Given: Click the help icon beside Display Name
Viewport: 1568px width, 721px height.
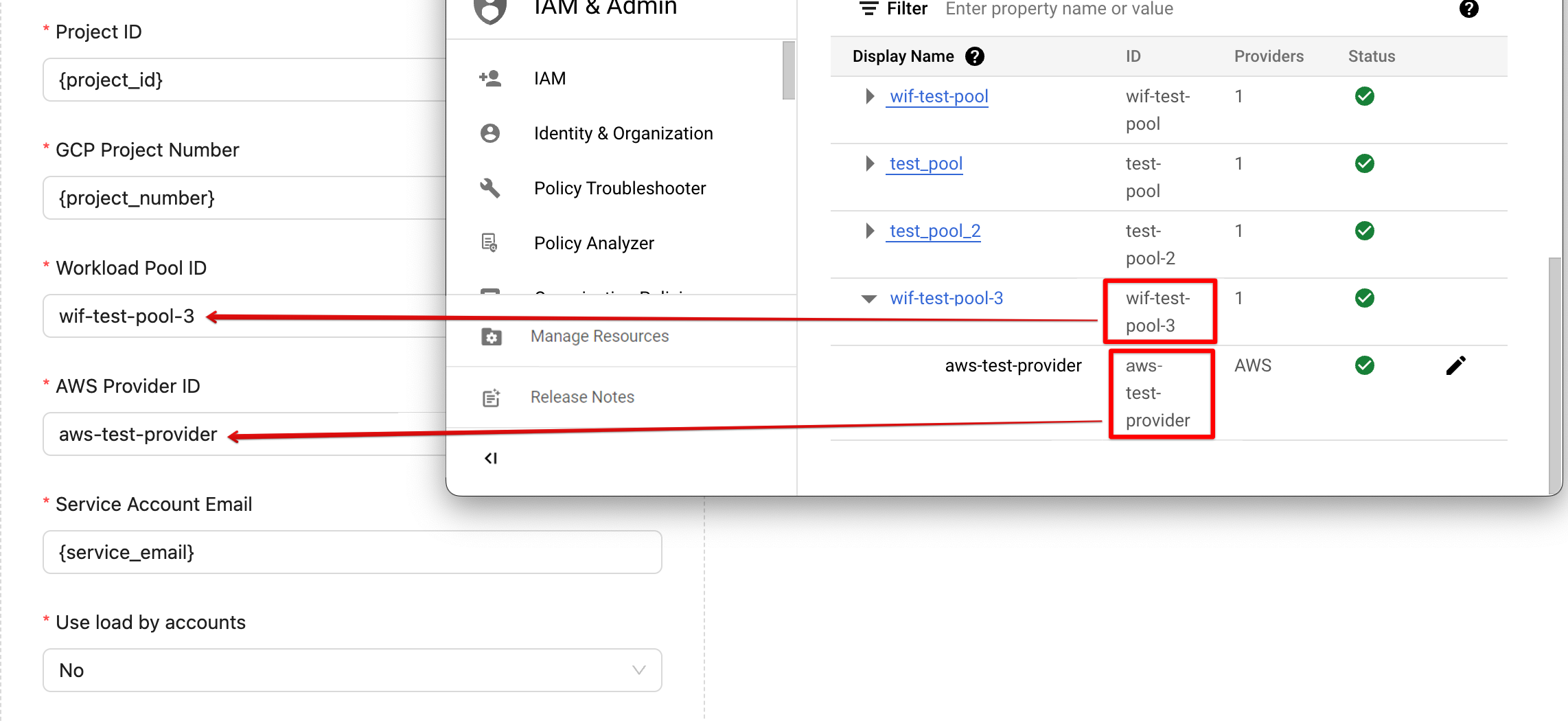Looking at the screenshot, I should click(975, 56).
